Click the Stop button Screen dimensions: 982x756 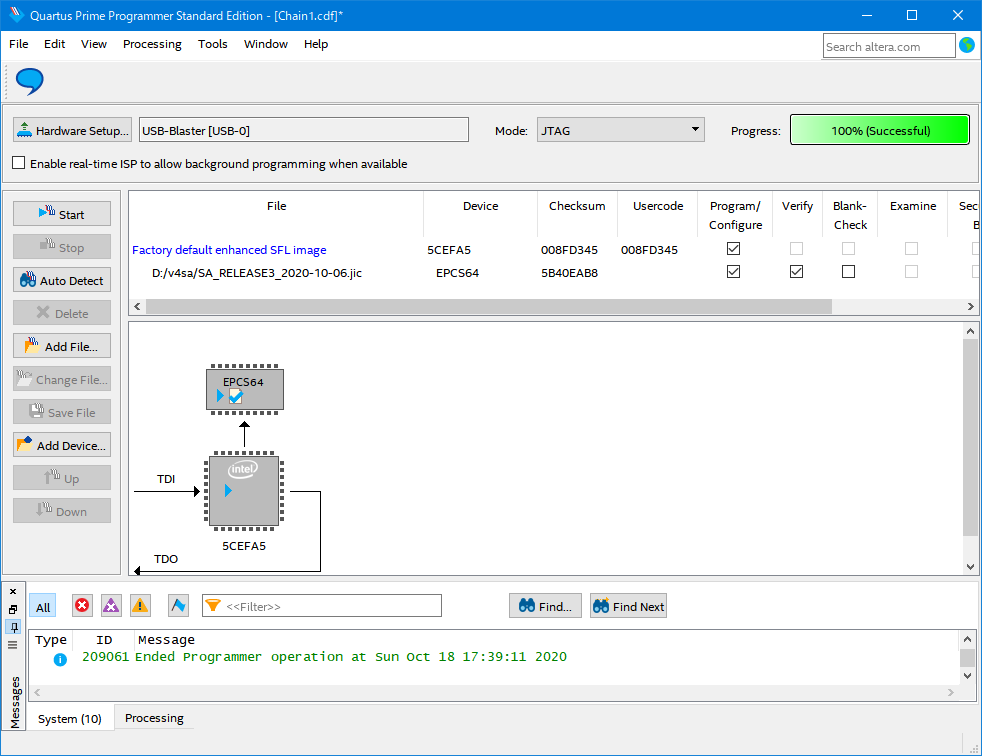point(62,247)
